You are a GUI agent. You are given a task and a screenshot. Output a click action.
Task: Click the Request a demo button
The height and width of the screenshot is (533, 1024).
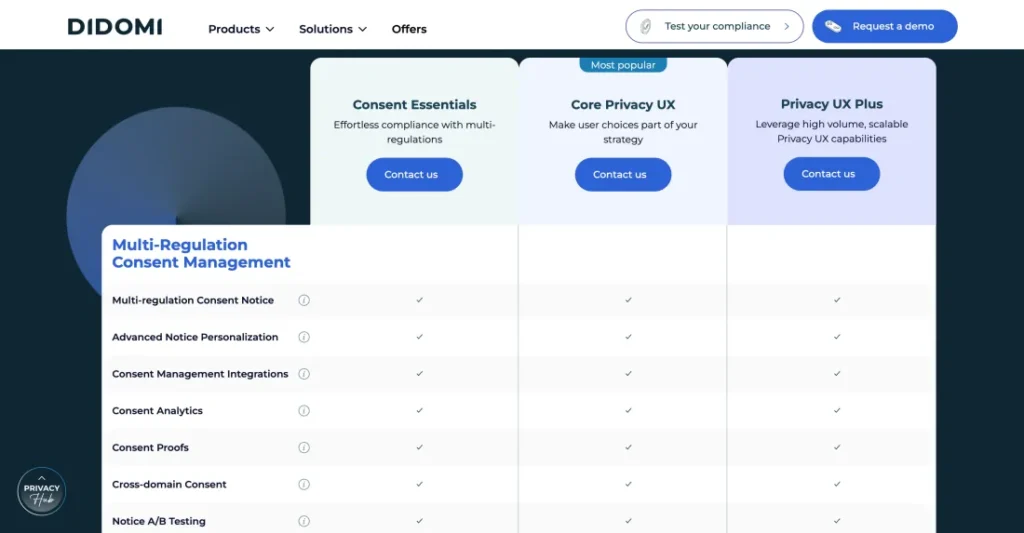coord(884,27)
